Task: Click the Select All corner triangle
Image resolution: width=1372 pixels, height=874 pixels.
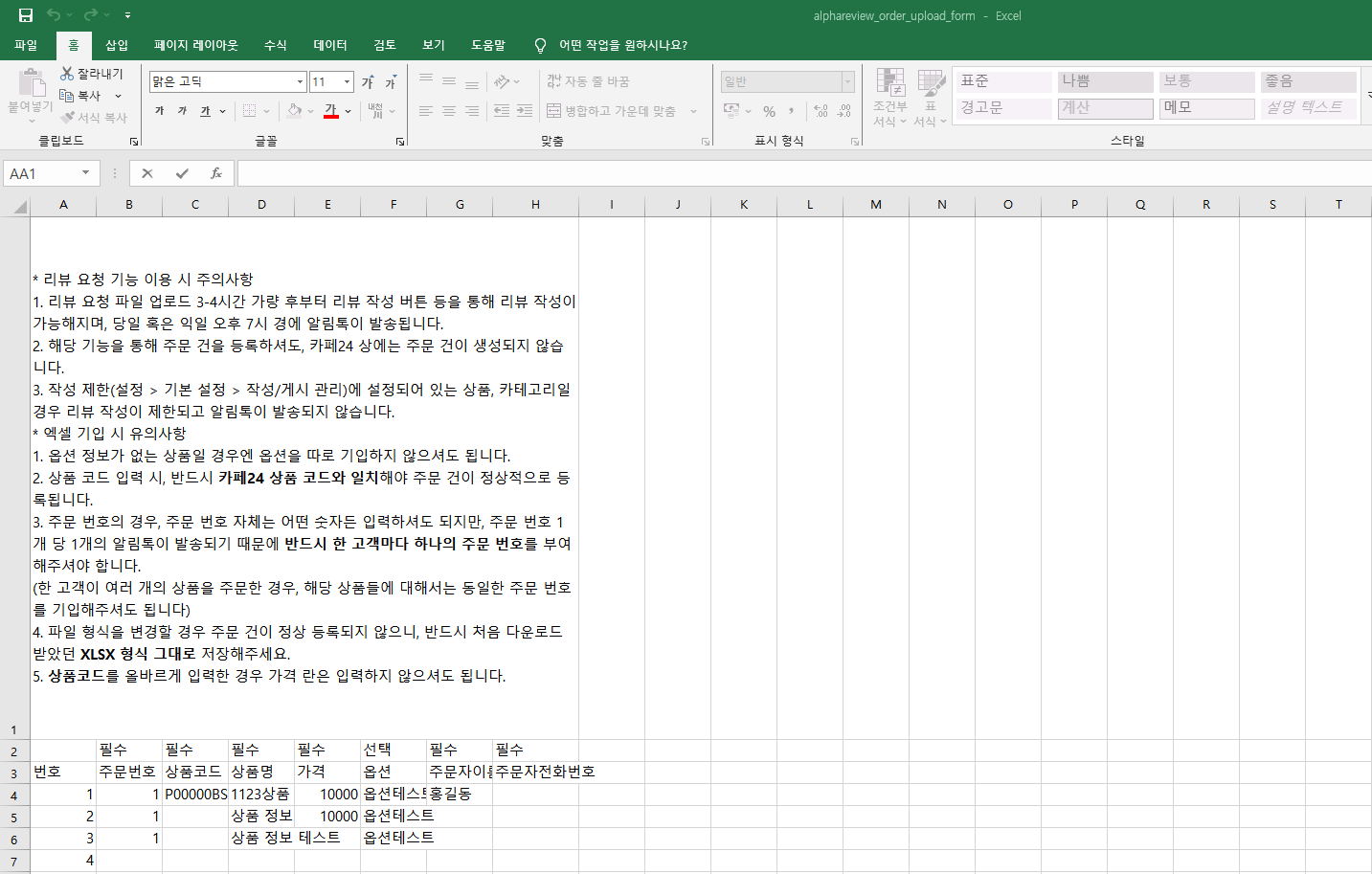Action: pos(20,206)
